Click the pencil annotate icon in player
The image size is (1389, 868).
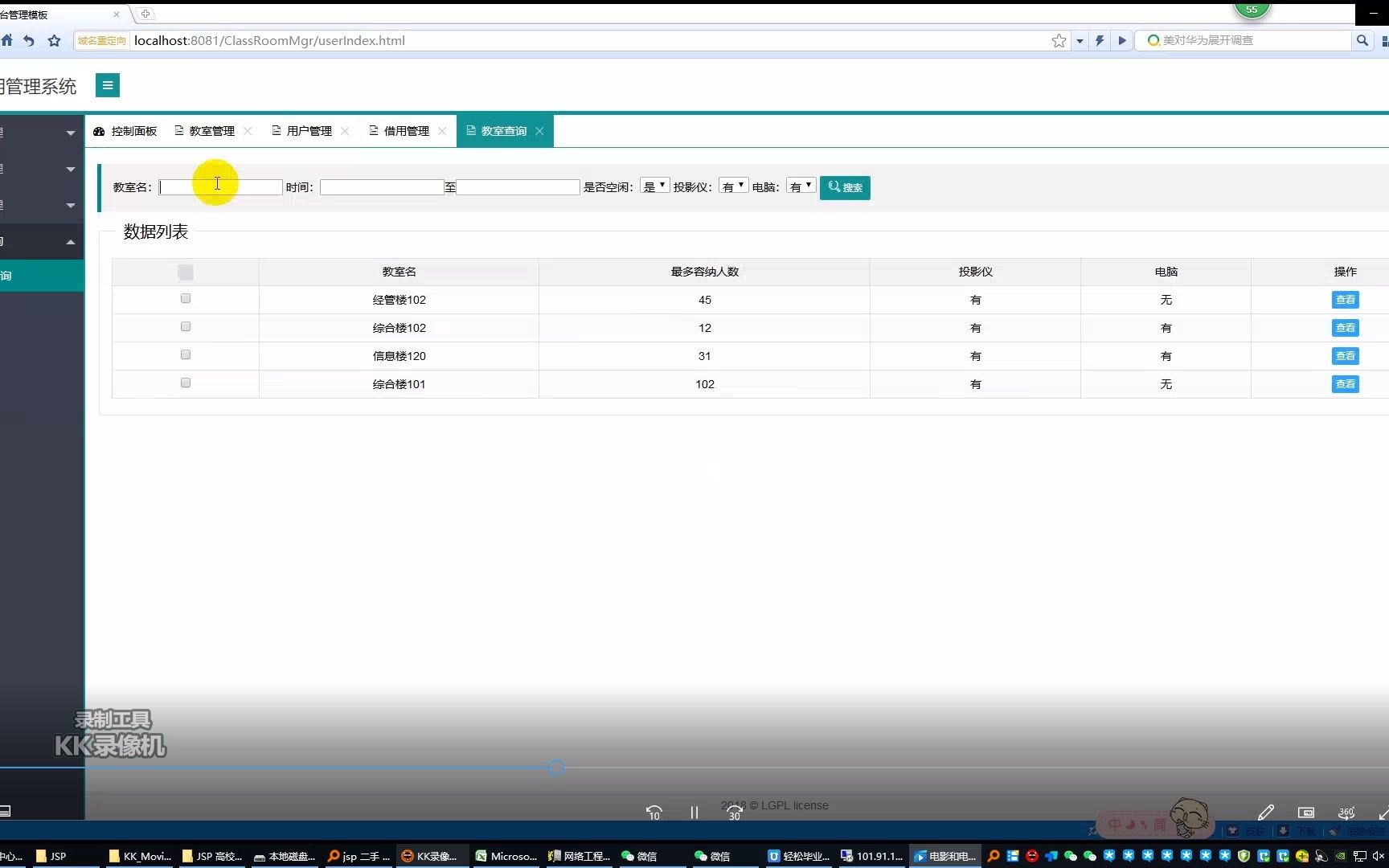pos(1265,813)
